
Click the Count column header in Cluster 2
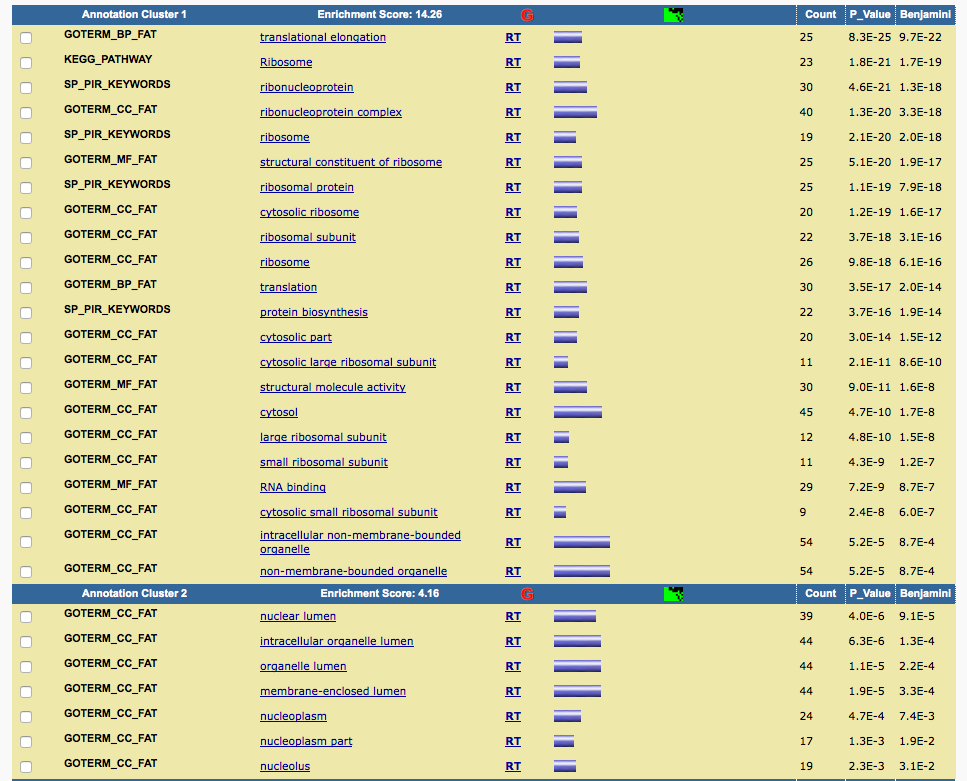(820, 593)
